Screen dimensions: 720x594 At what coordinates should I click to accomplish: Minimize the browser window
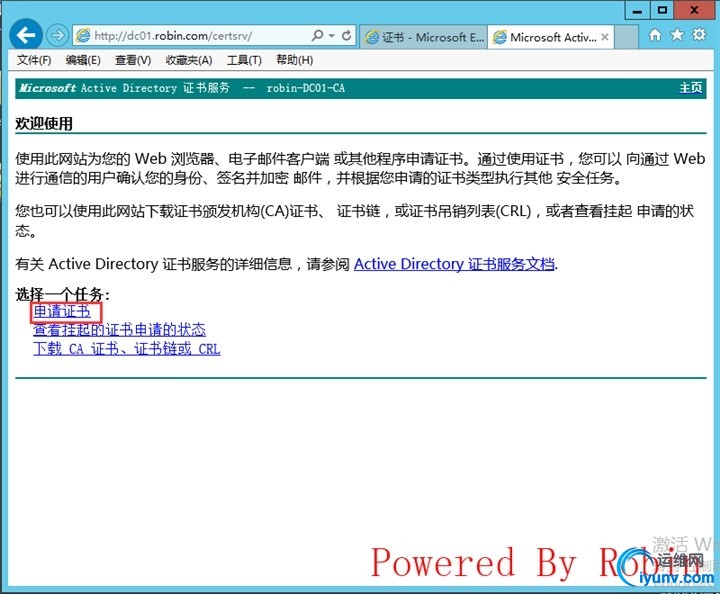coord(637,10)
